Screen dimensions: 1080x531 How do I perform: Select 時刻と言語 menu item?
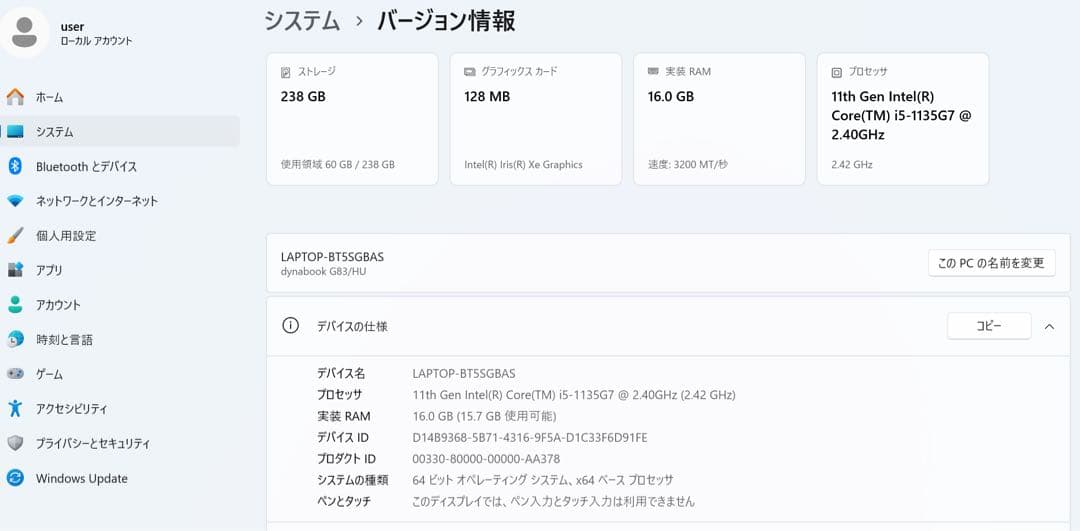click(120, 340)
